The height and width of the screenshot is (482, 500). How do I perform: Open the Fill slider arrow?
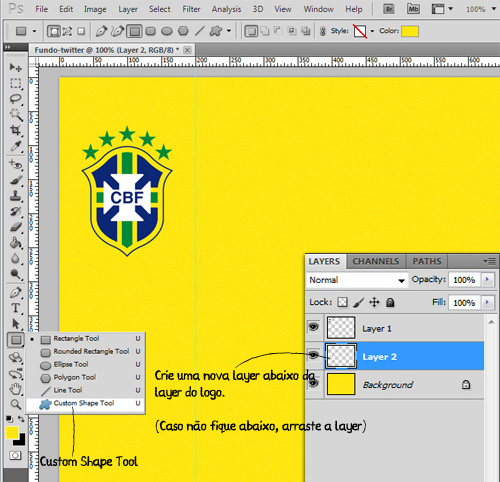(x=487, y=302)
